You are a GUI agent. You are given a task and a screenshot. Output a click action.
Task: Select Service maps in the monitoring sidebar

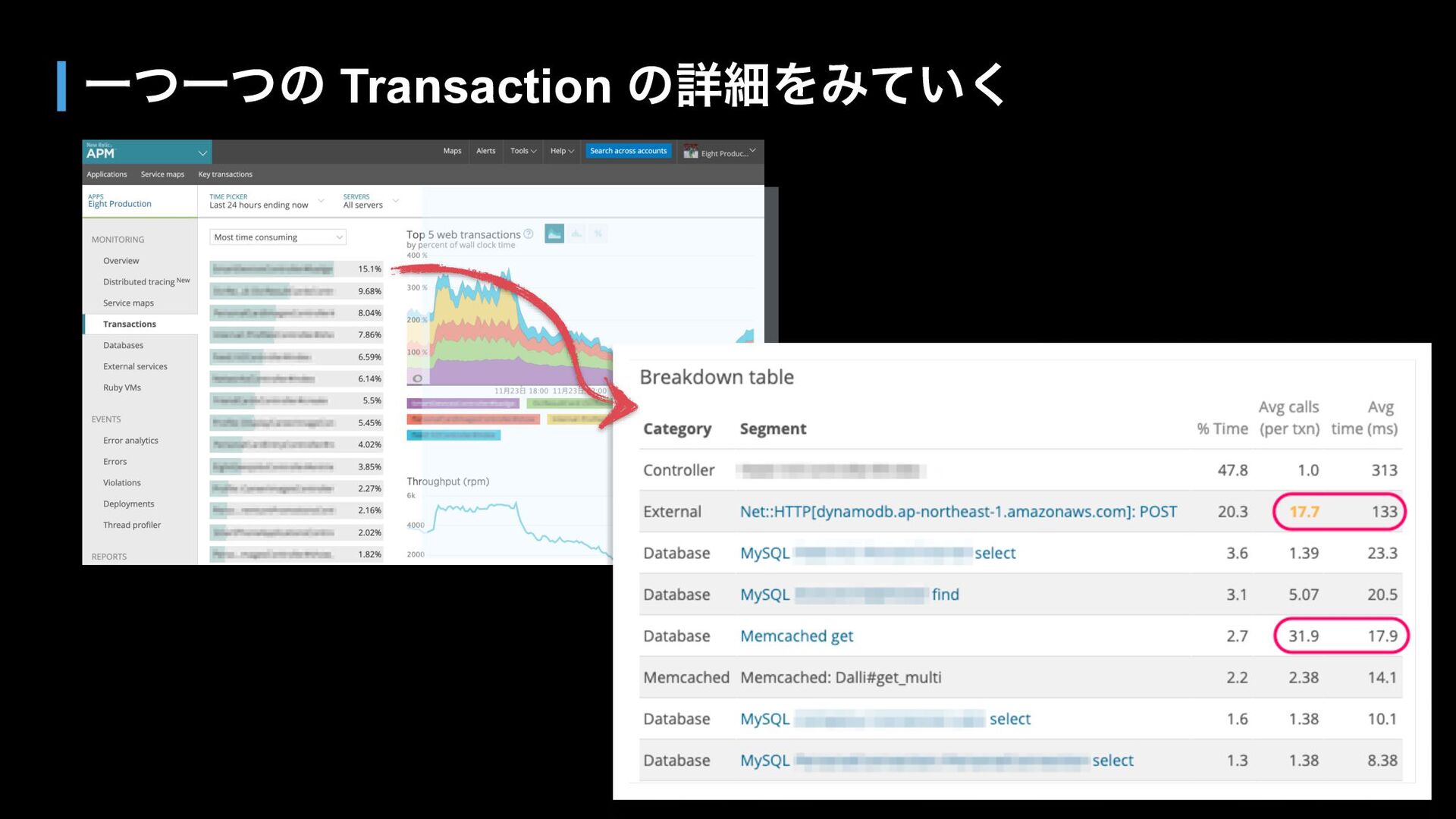[128, 303]
